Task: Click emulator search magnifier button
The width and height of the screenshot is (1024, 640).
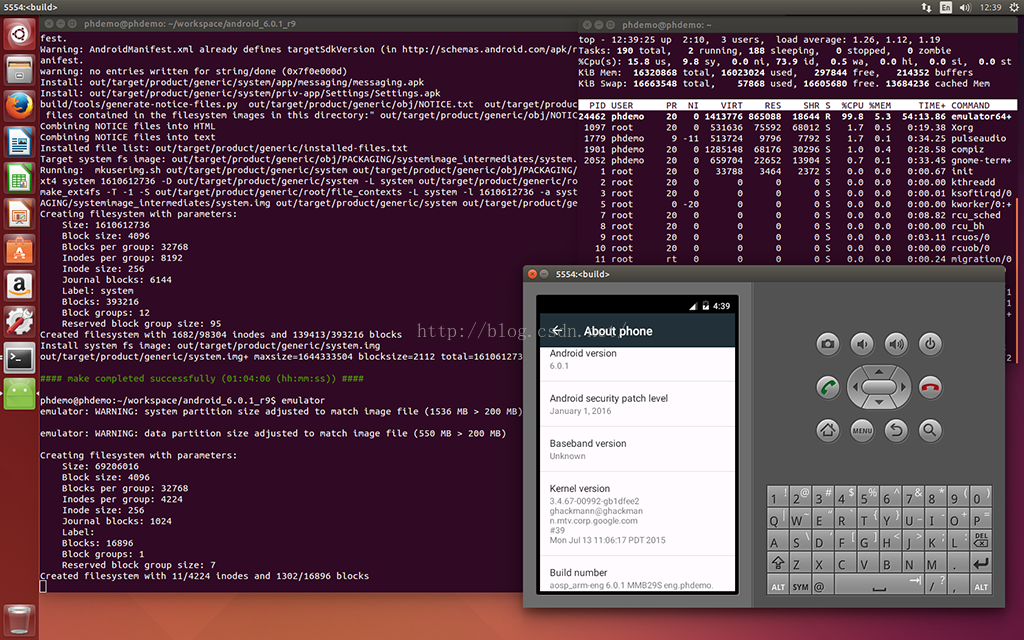Action: click(930, 430)
